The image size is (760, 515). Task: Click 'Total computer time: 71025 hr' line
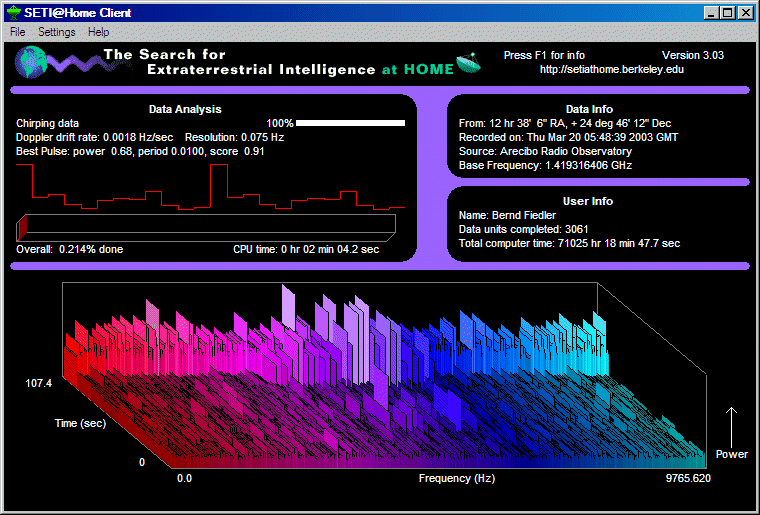(569, 243)
